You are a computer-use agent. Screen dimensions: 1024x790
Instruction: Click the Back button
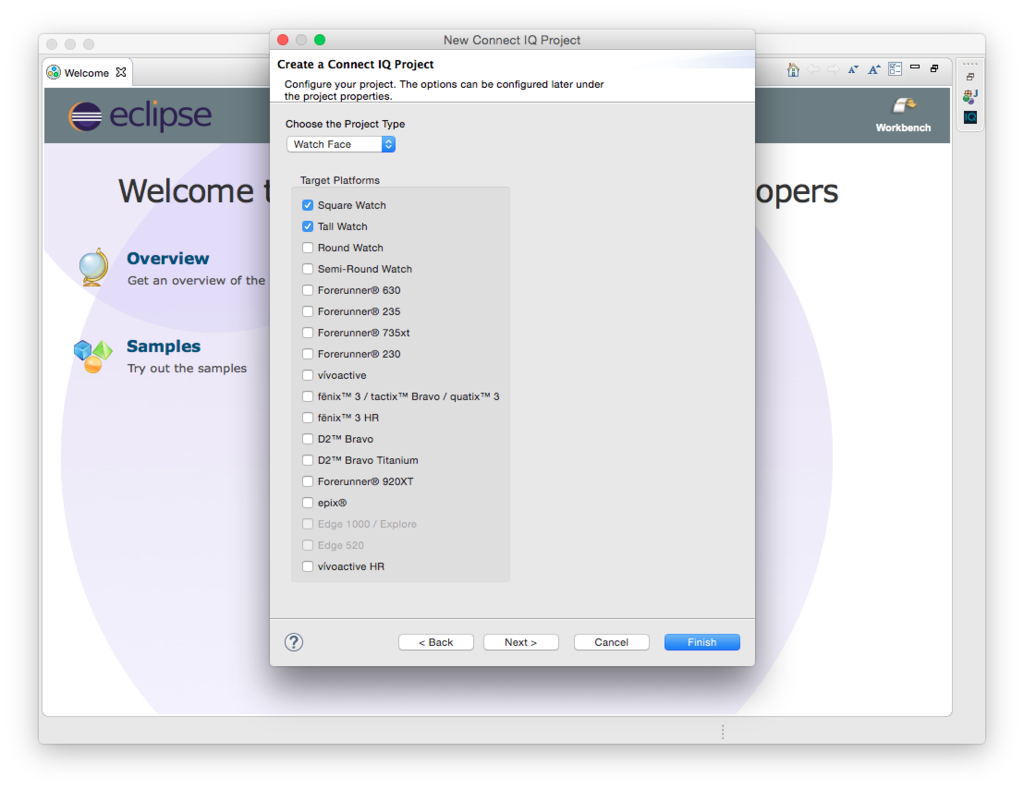pyautogui.click(x=436, y=642)
